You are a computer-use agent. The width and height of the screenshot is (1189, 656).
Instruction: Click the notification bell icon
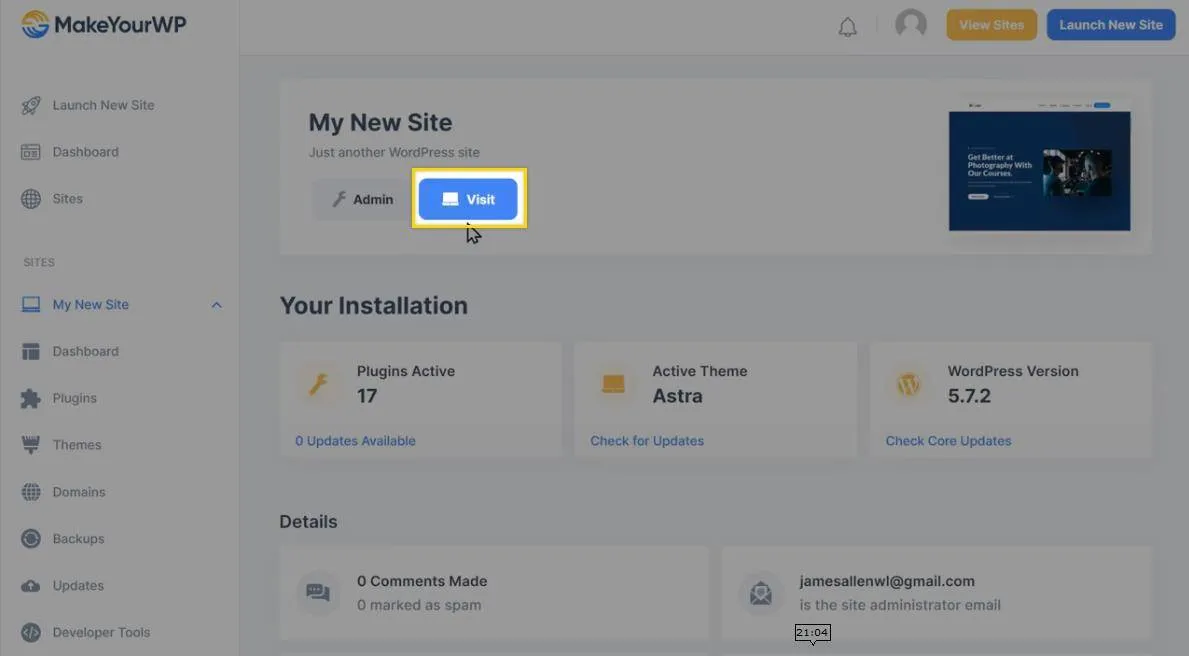(847, 27)
